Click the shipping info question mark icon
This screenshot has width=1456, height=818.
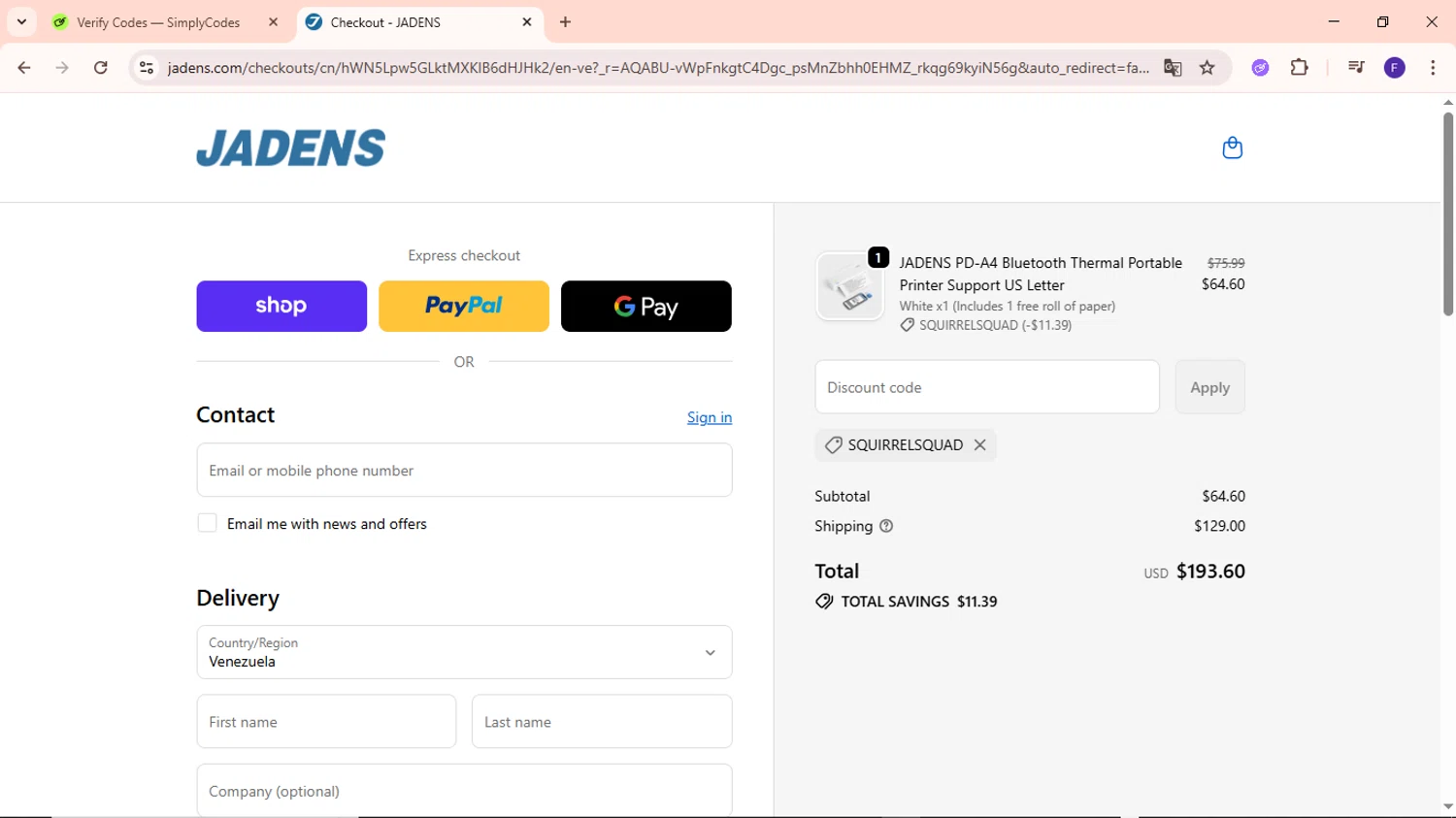tap(886, 526)
